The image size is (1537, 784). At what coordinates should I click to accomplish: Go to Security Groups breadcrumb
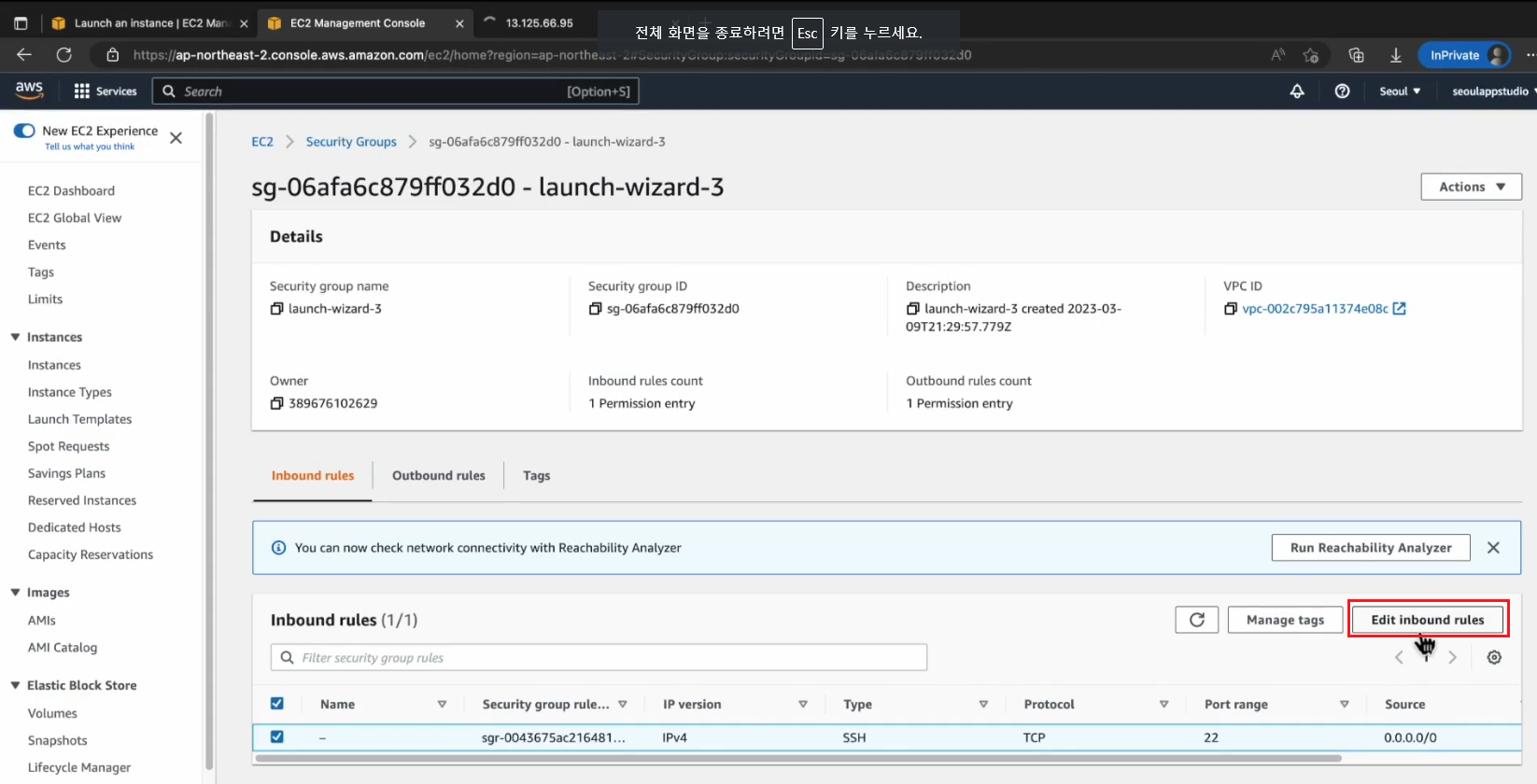[351, 142]
